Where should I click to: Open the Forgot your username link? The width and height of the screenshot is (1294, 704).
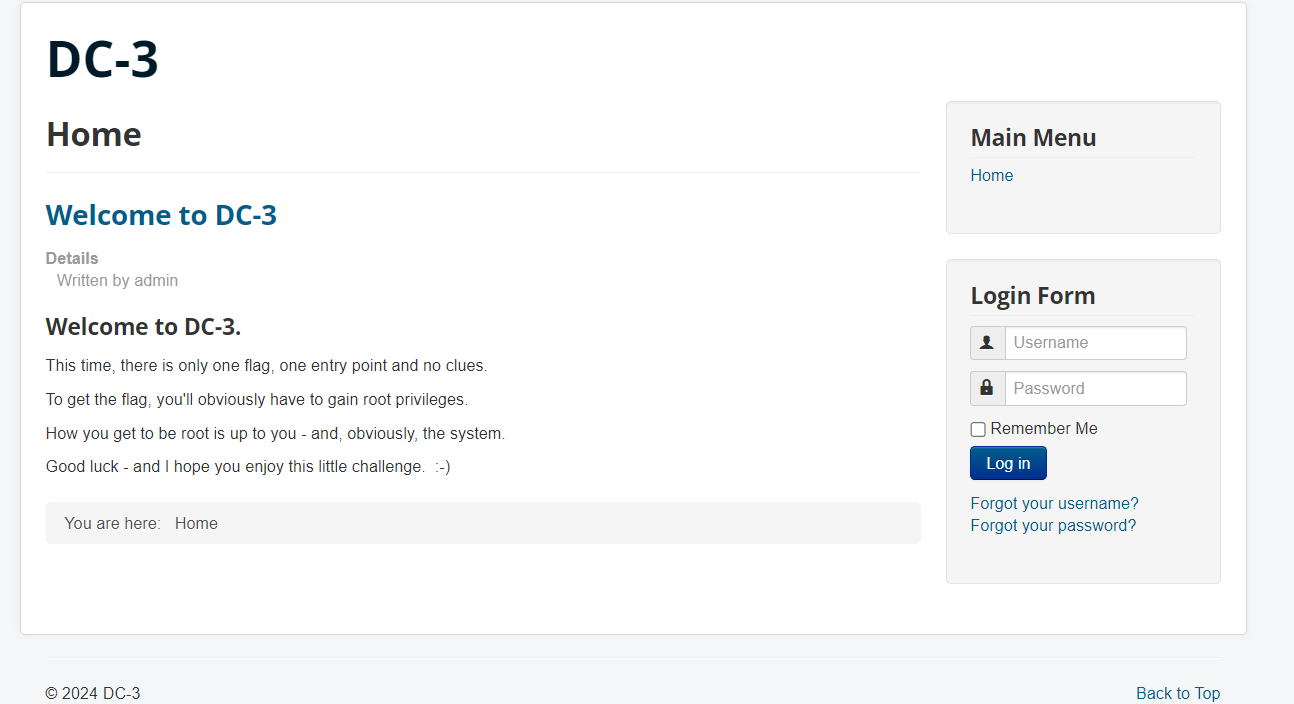tap(1054, 503)
